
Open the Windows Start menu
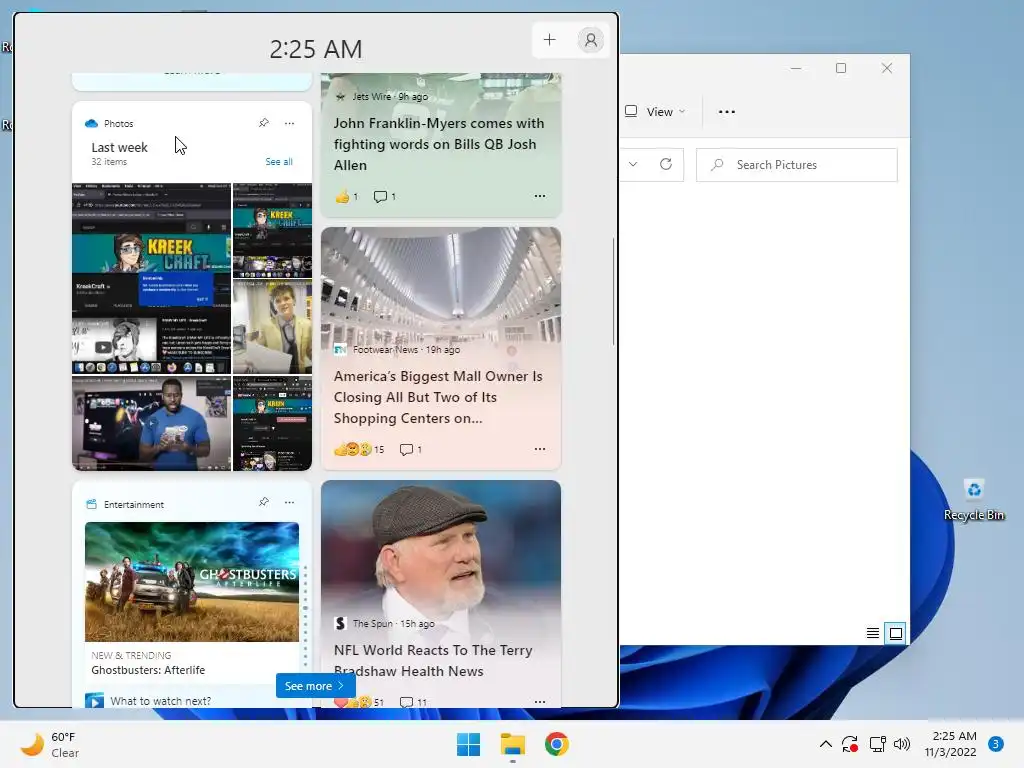tap(468, 744)
